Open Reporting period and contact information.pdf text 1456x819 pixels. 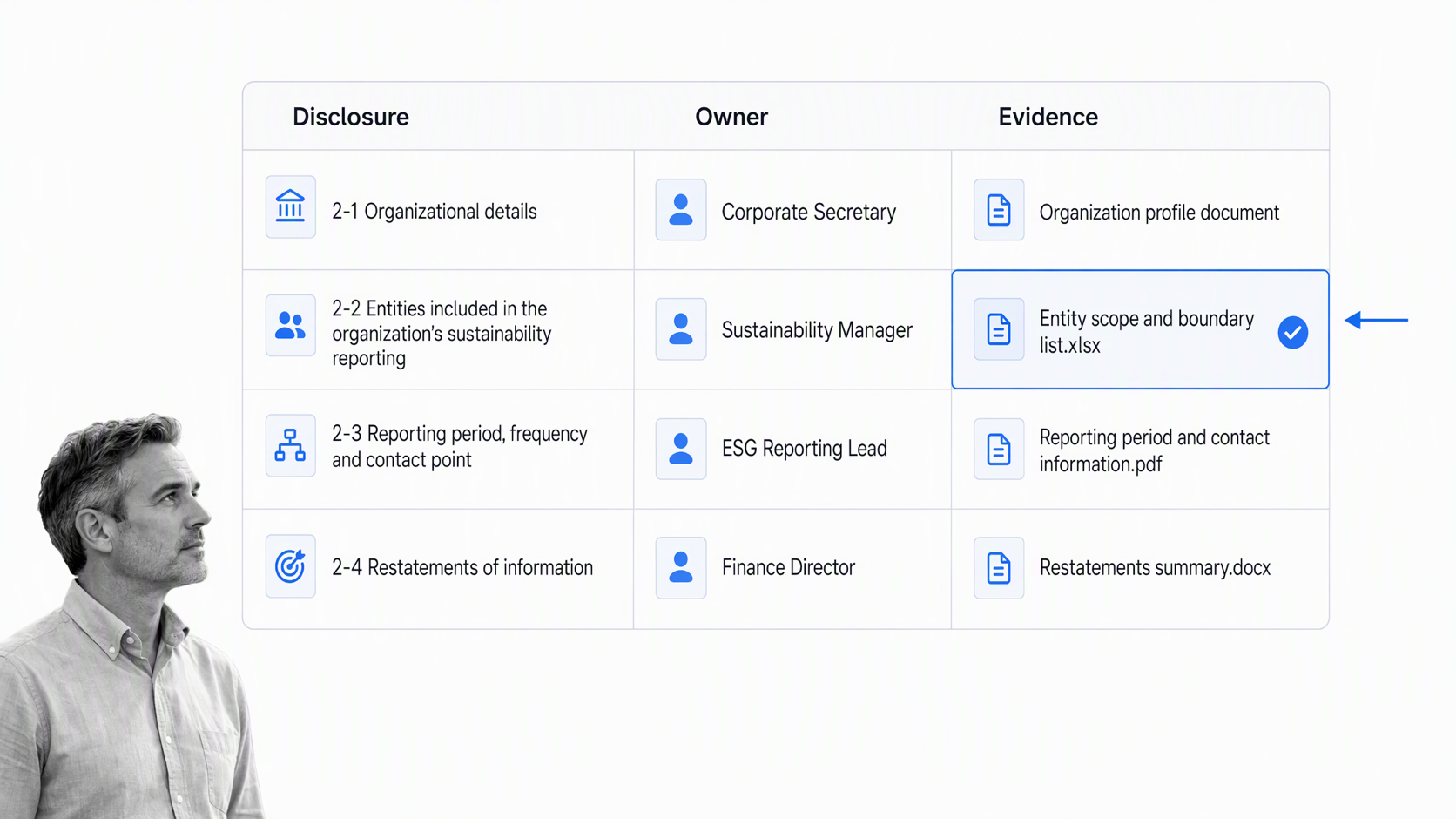[1155, 450]
